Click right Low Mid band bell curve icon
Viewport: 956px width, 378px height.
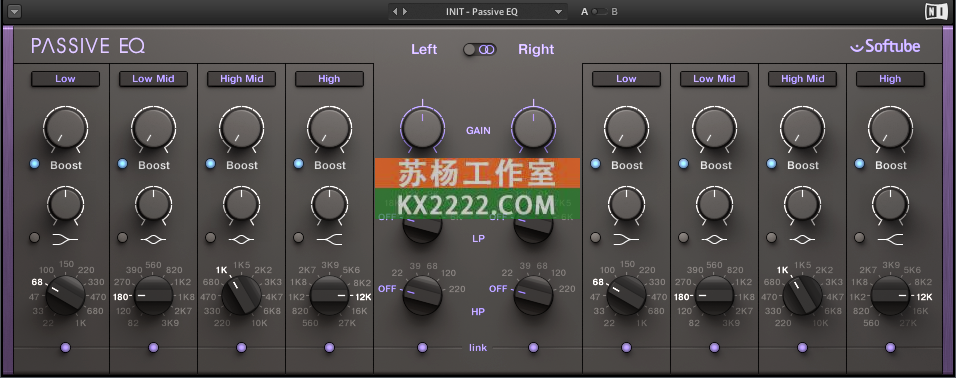[x=714, y=240]
